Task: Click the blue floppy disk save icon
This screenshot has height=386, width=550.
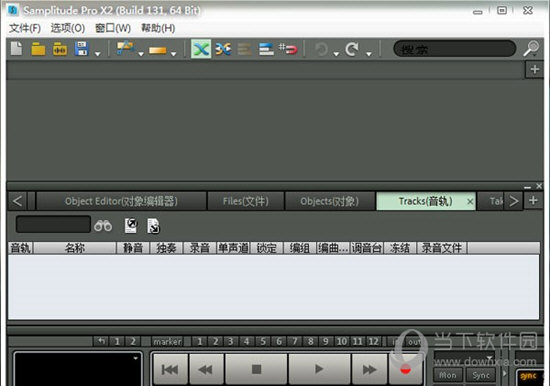Action: tap(81, 49)
